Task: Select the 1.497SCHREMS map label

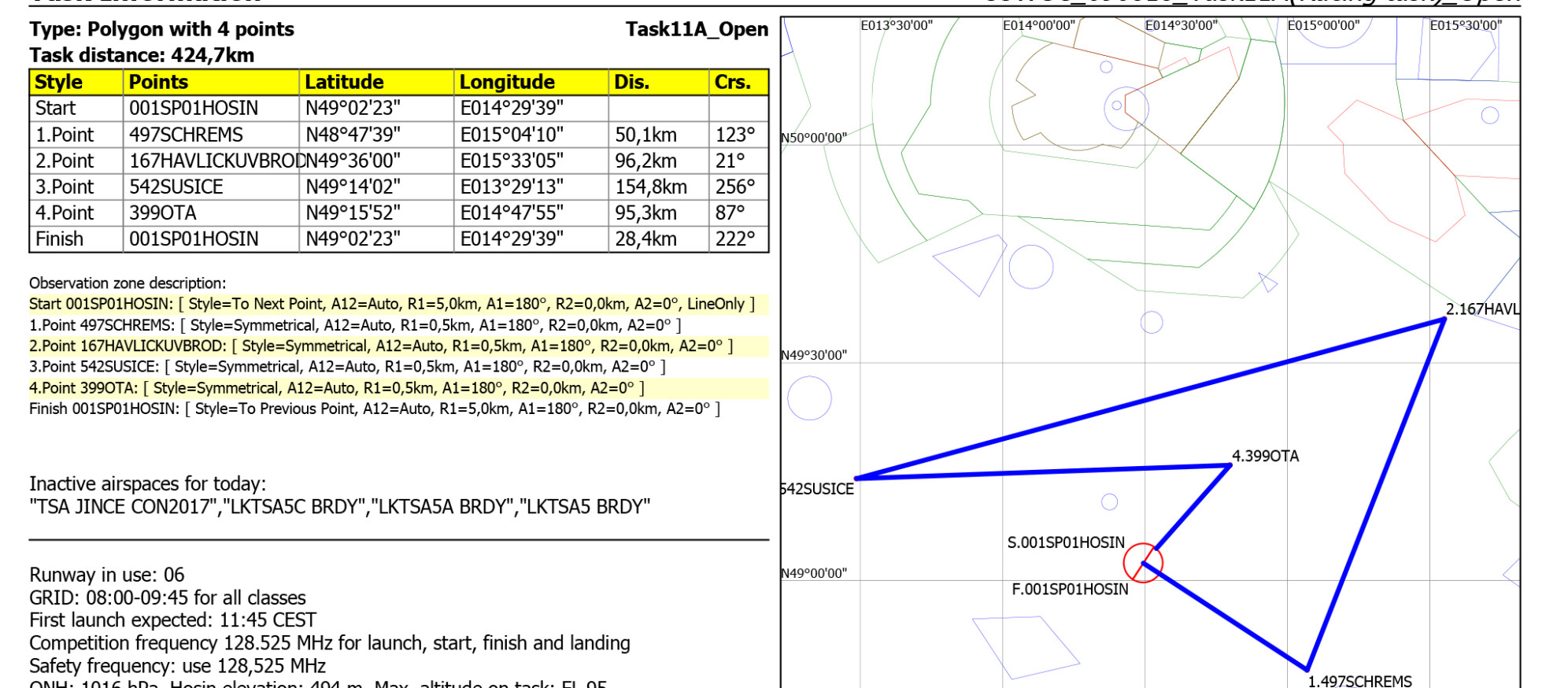Action: (1359, 681)
